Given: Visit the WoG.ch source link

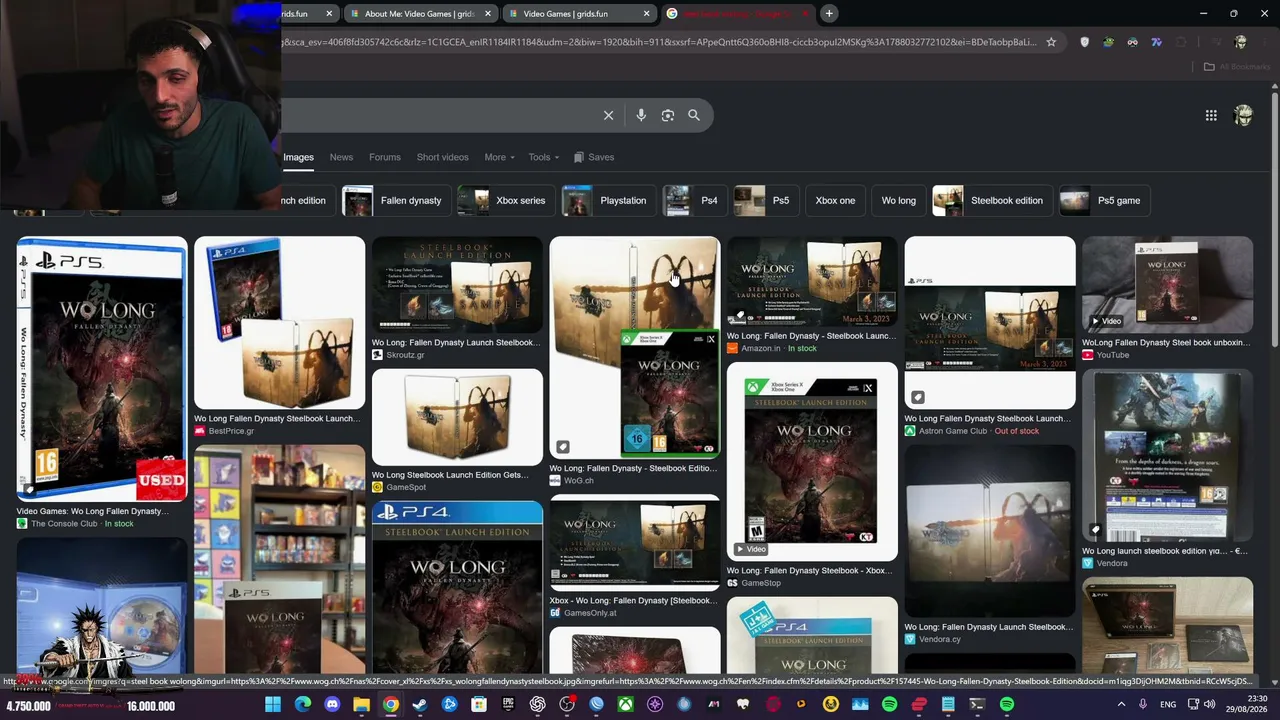Looking at the screenshot, I should [x=571, y=481].
